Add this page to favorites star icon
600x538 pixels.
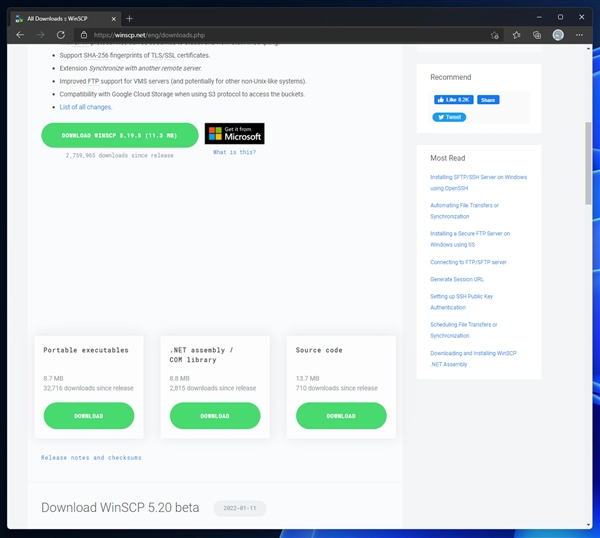pyautogui.click(x=494, y=35)
